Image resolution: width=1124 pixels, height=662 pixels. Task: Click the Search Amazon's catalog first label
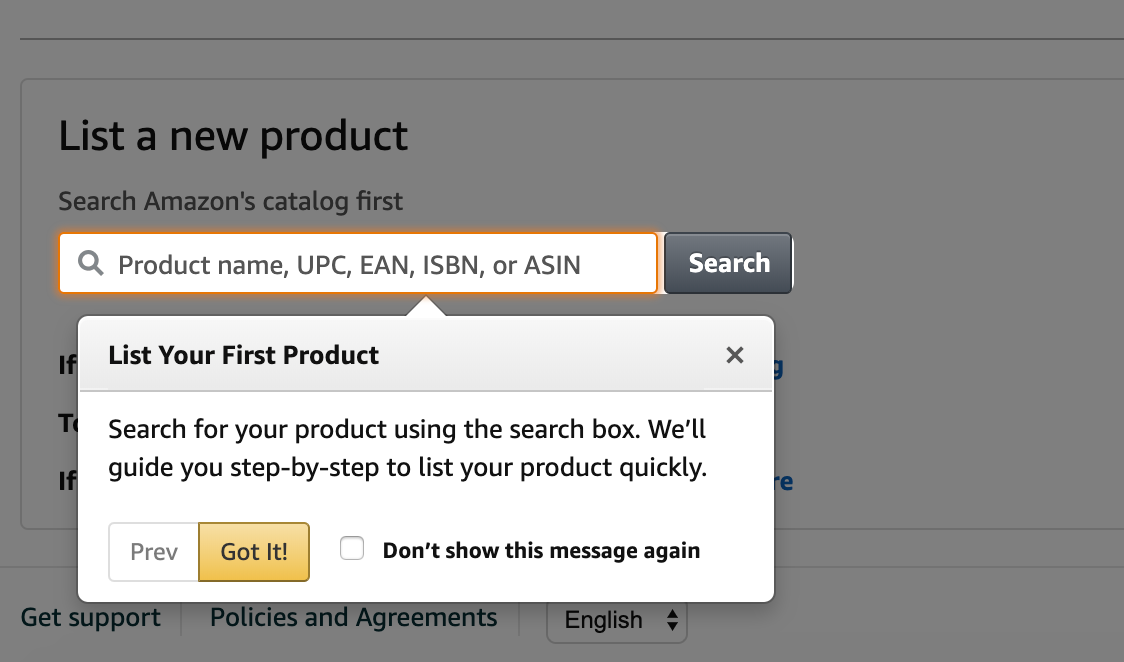coord(230,201)
